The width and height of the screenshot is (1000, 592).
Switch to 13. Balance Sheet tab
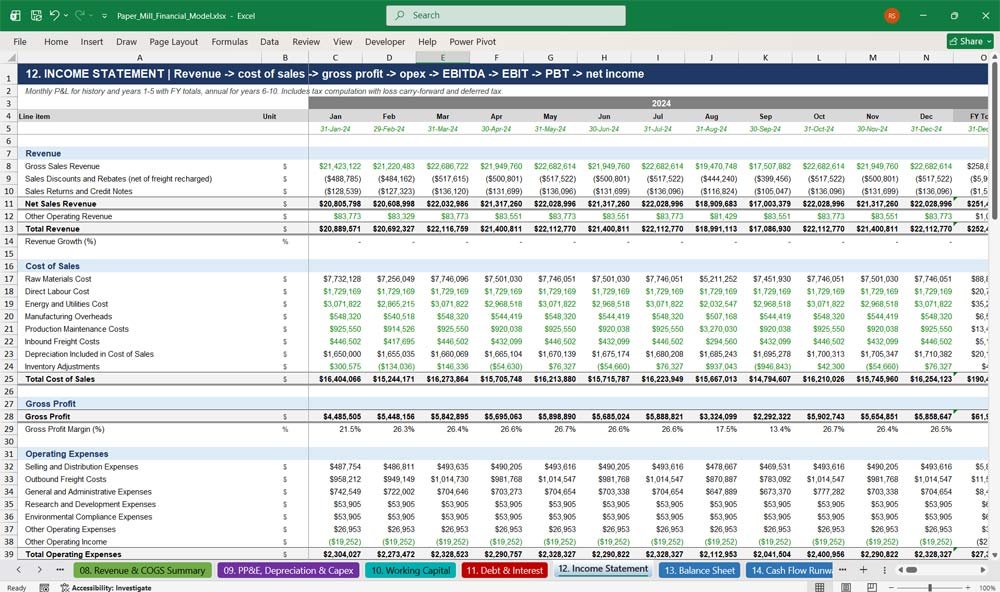click(x=699, y=570)
